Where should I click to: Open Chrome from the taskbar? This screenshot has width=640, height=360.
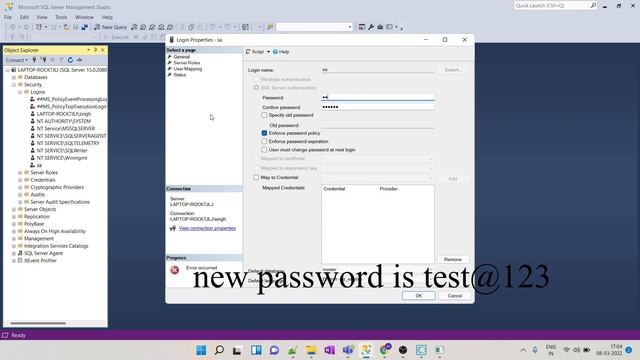(x=384, y=350)
